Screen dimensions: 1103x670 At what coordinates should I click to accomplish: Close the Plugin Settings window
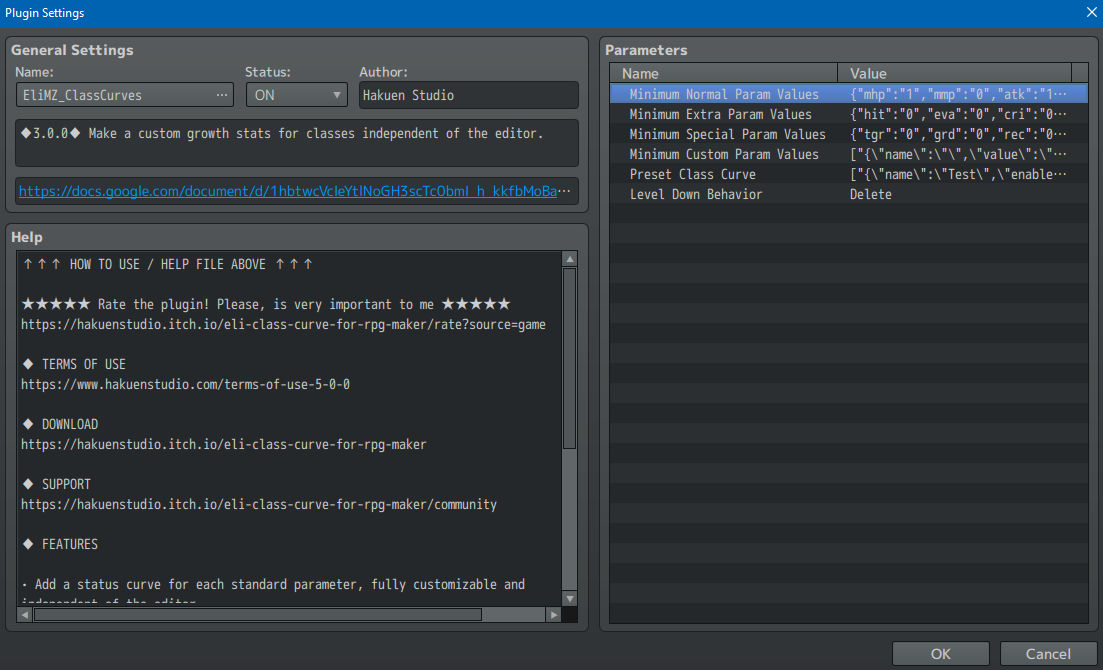coord(1091,13)
